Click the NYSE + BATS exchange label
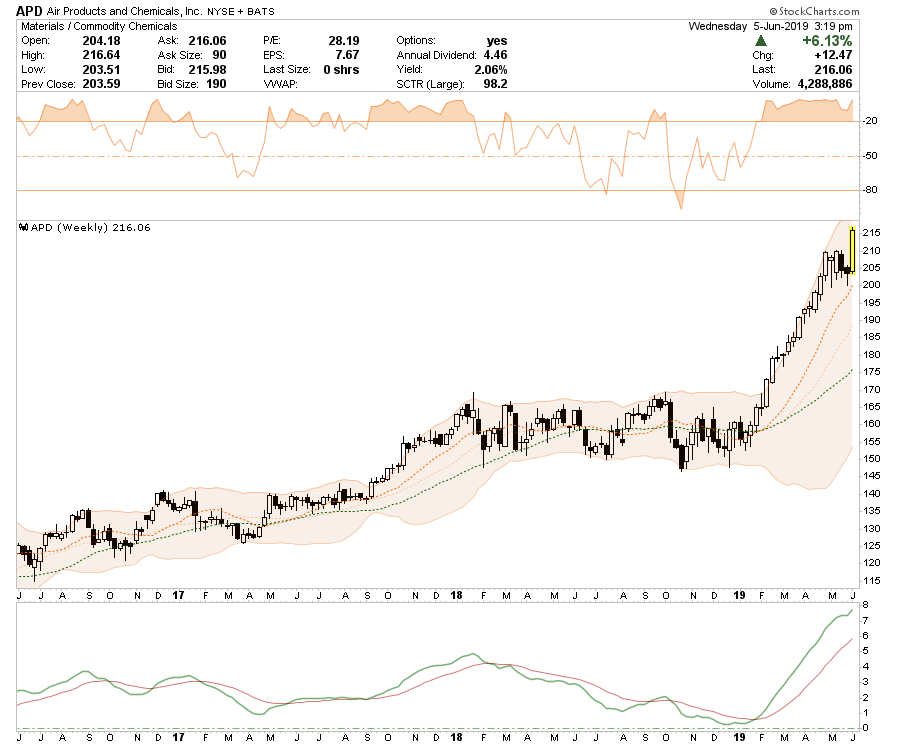Viewport: 900px width, 746px height. [x=240, y=11]
